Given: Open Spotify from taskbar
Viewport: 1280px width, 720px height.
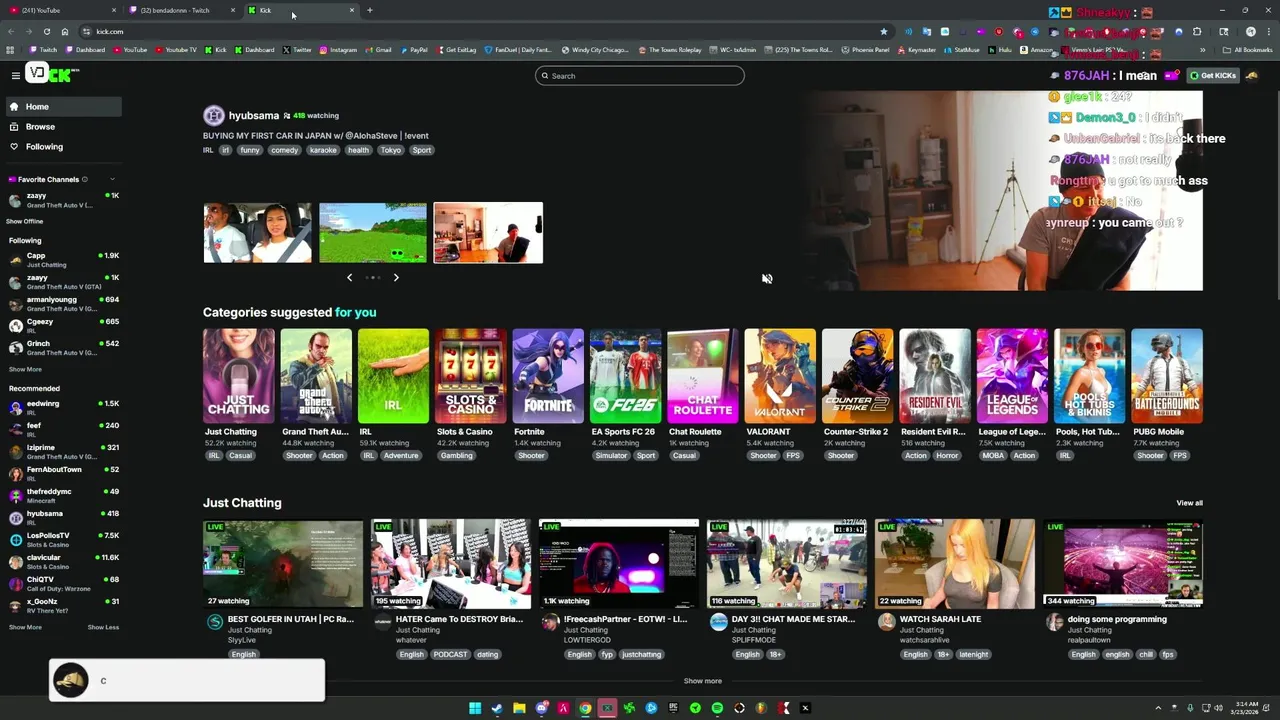Looking at the screenshot, I should coord(717,708).
